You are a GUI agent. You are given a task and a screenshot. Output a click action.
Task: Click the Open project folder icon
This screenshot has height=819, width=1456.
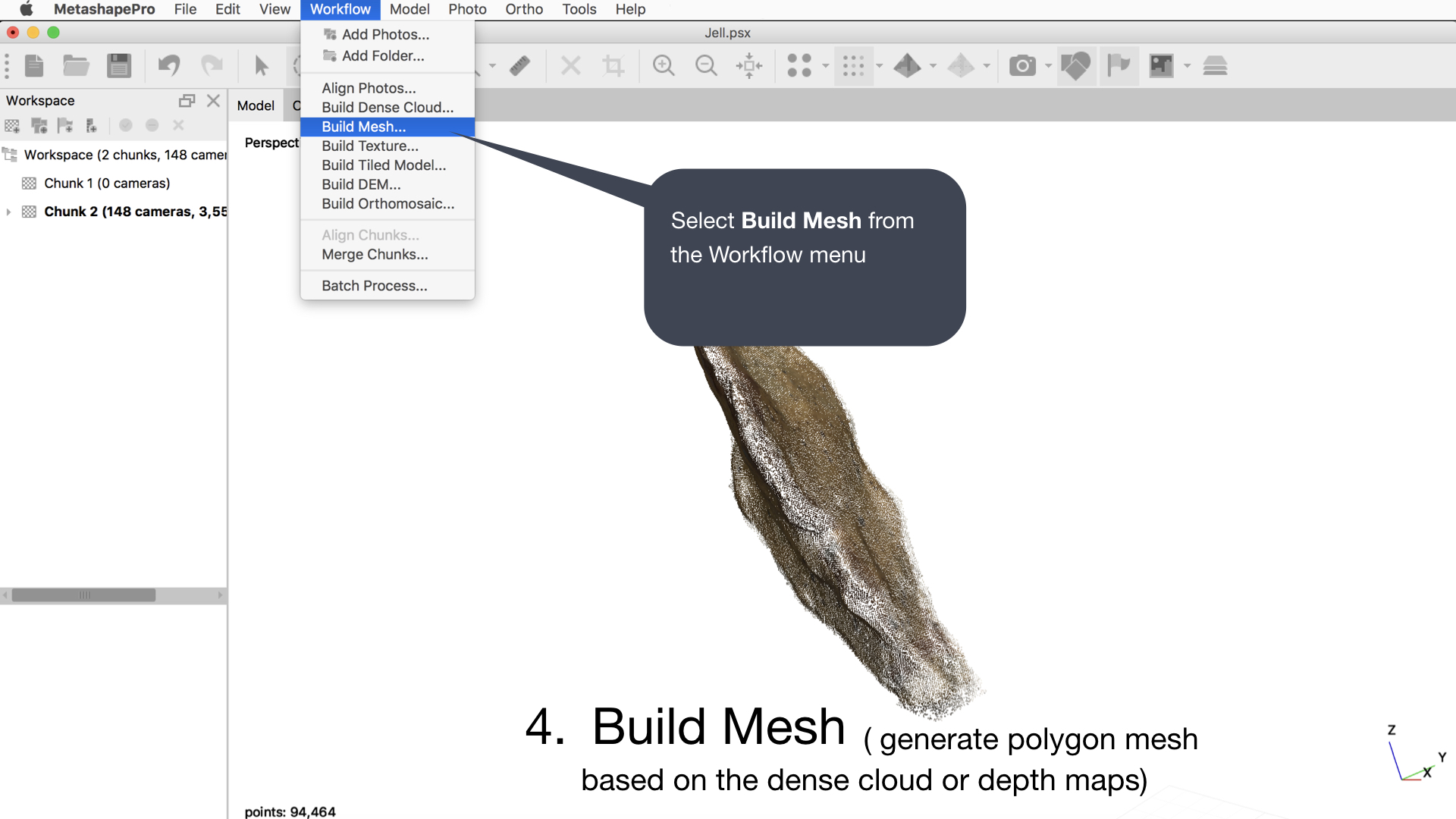click(76, 66)
